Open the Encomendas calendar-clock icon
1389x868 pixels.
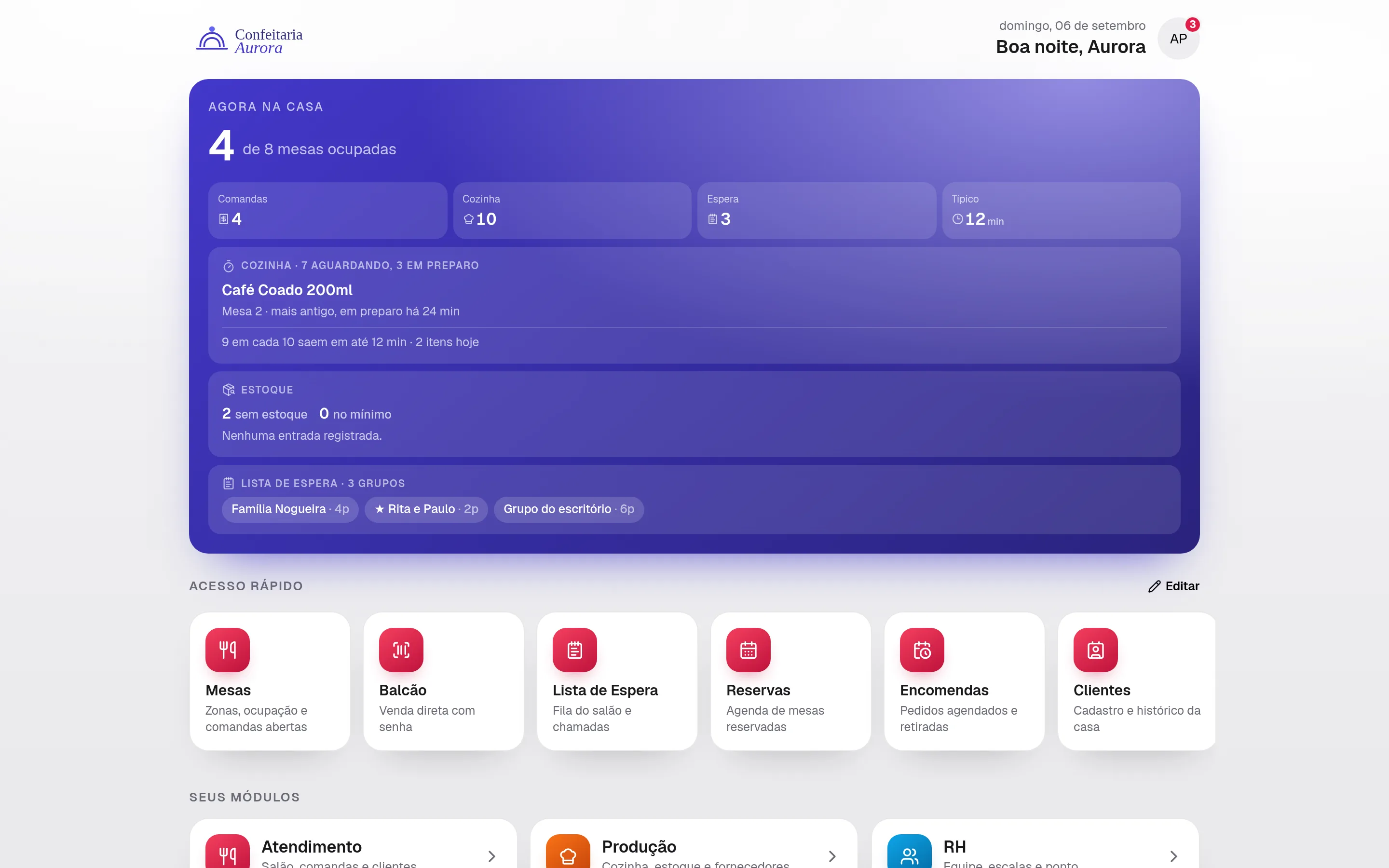pos(922,649)
